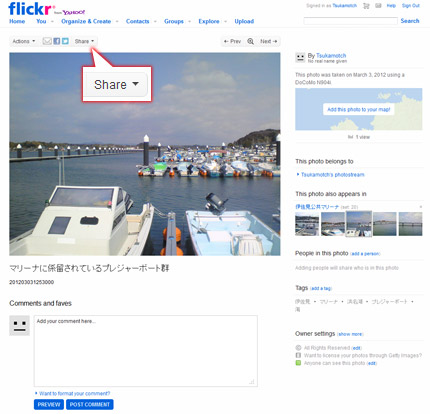
Task: Share photo on Facebook icon
Action: (x=57, y=41)
